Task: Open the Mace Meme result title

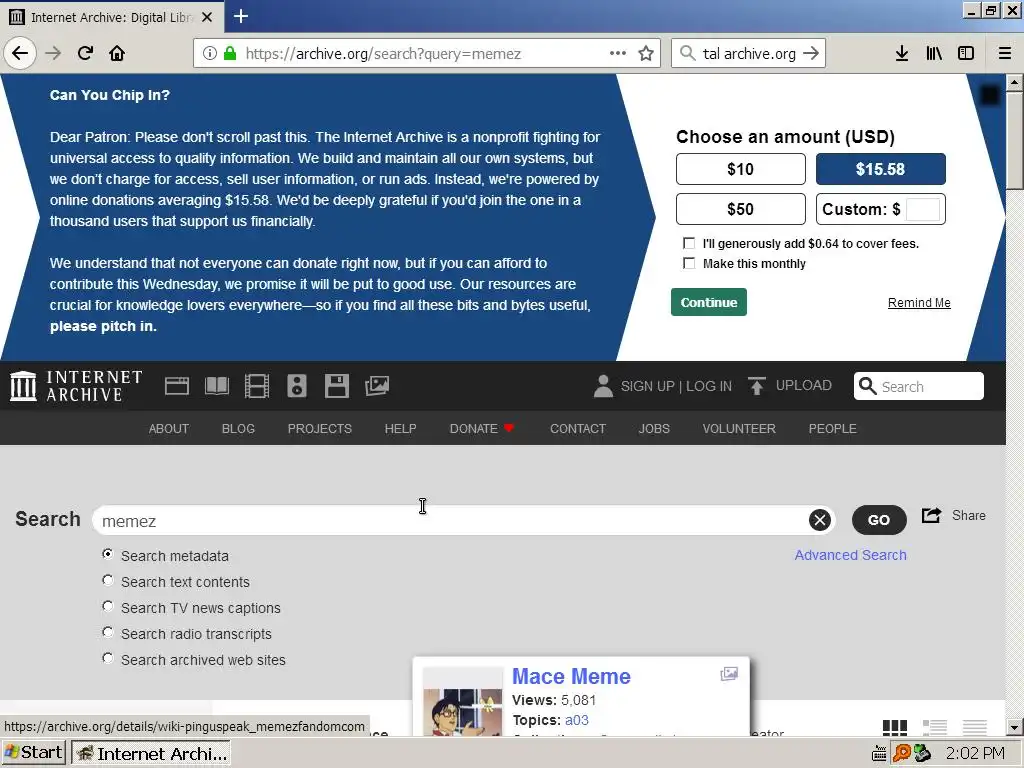Action: point(571,677)
